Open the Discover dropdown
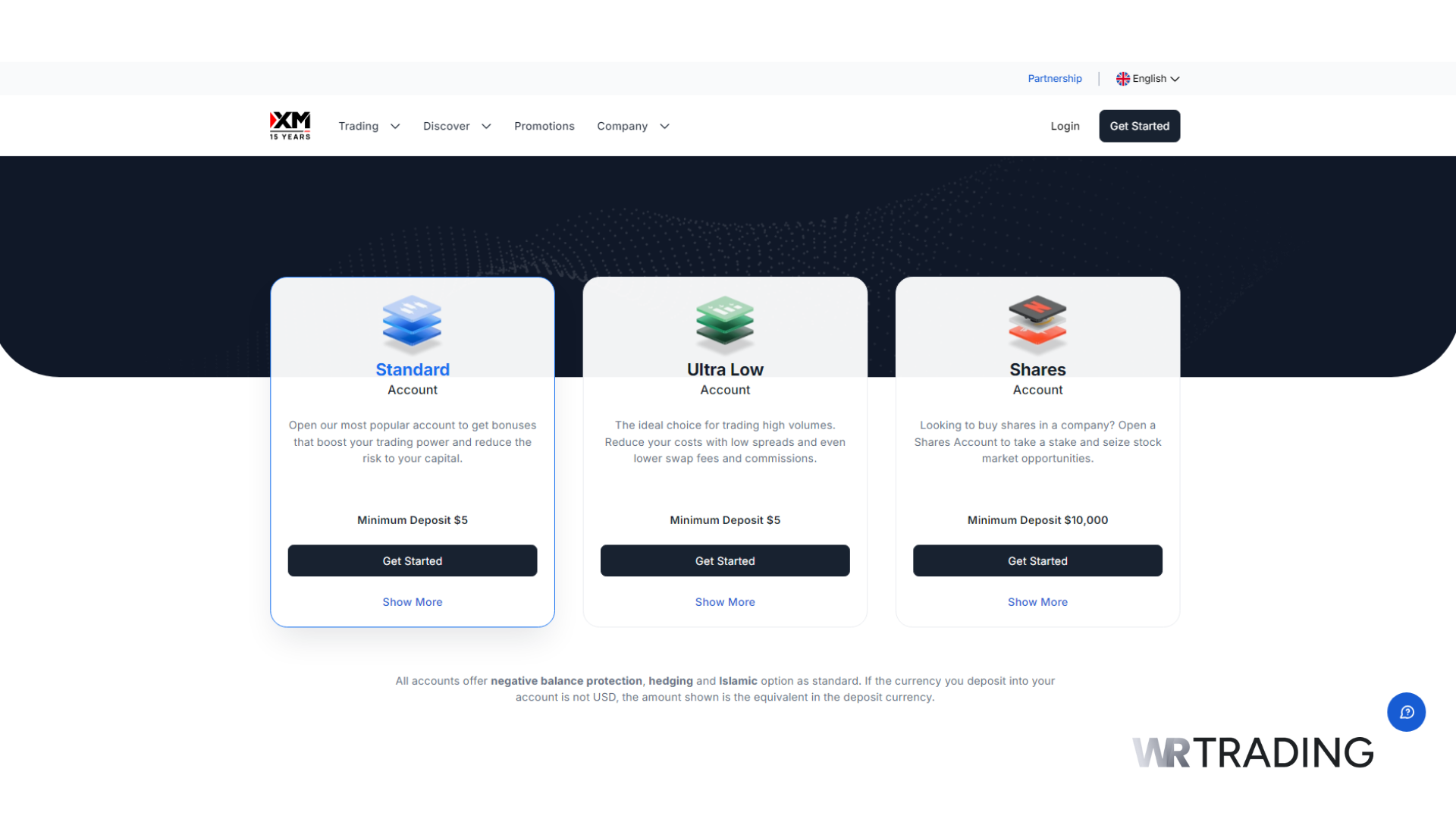The width and height of the screenshot is (1456, 819). click(447, 126)
